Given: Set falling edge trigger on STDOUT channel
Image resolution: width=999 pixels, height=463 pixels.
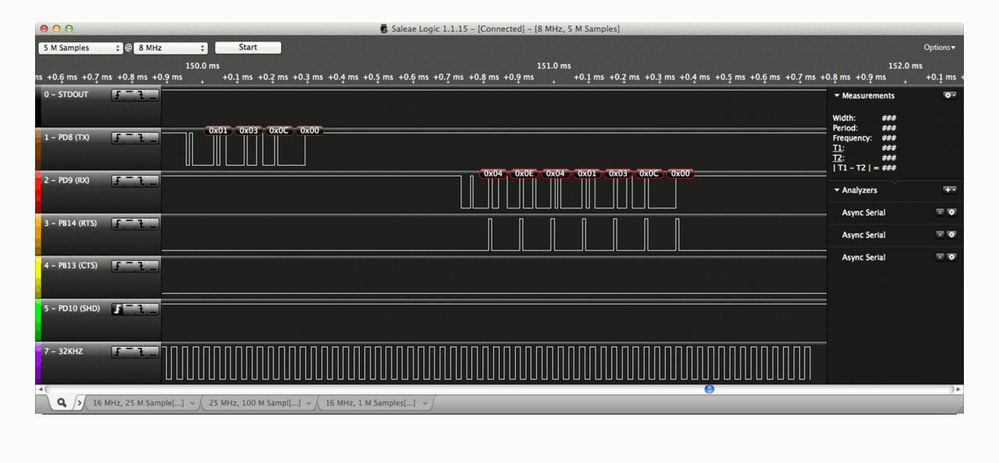Looking at the screenshot, I should [141, 96].
